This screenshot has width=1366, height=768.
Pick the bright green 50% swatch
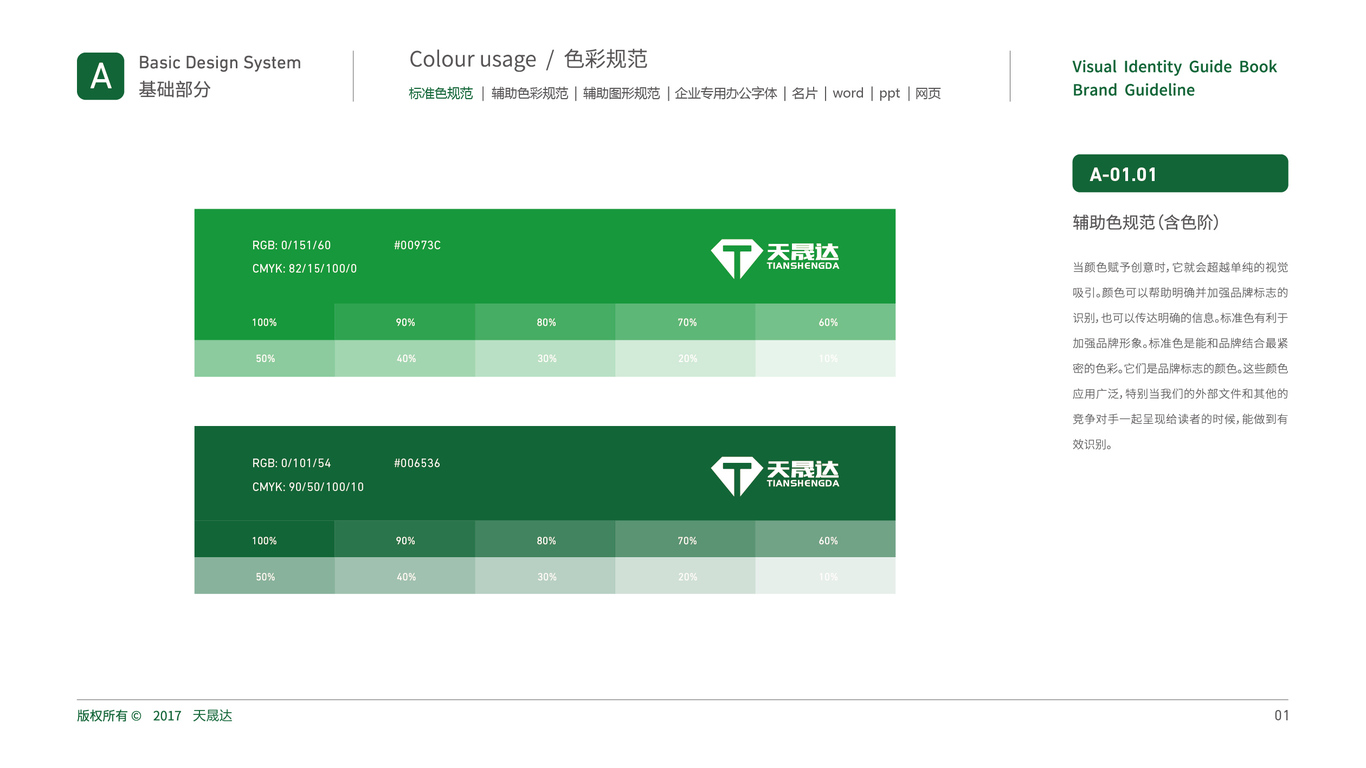(x=264, y=358)
